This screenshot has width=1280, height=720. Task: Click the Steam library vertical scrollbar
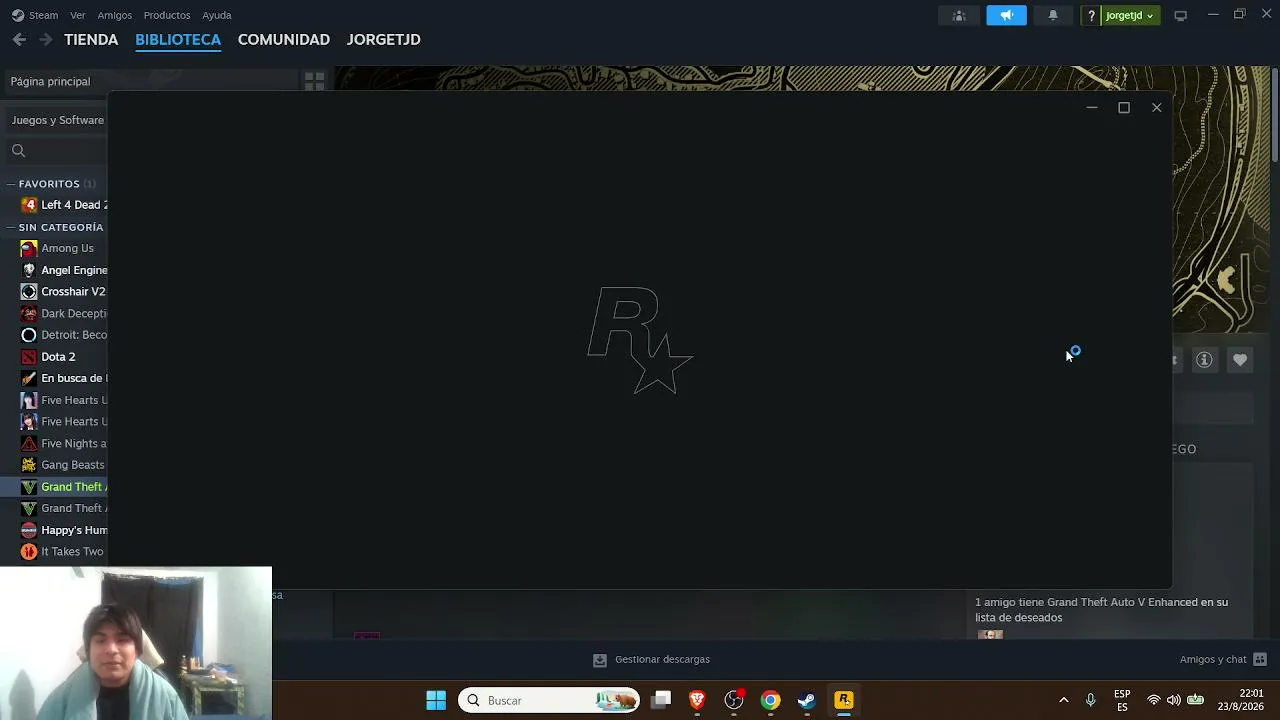tap(1274, 115)
